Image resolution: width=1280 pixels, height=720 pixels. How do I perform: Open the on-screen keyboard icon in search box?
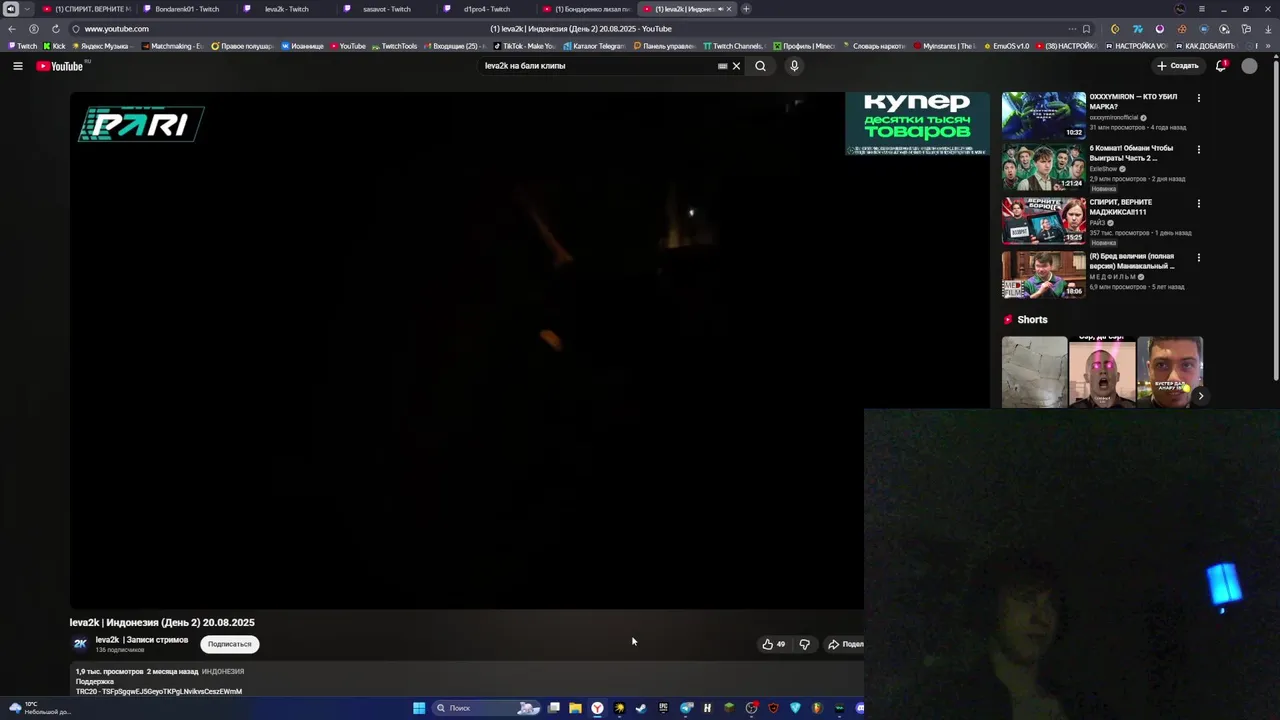(x=722, y=66)
